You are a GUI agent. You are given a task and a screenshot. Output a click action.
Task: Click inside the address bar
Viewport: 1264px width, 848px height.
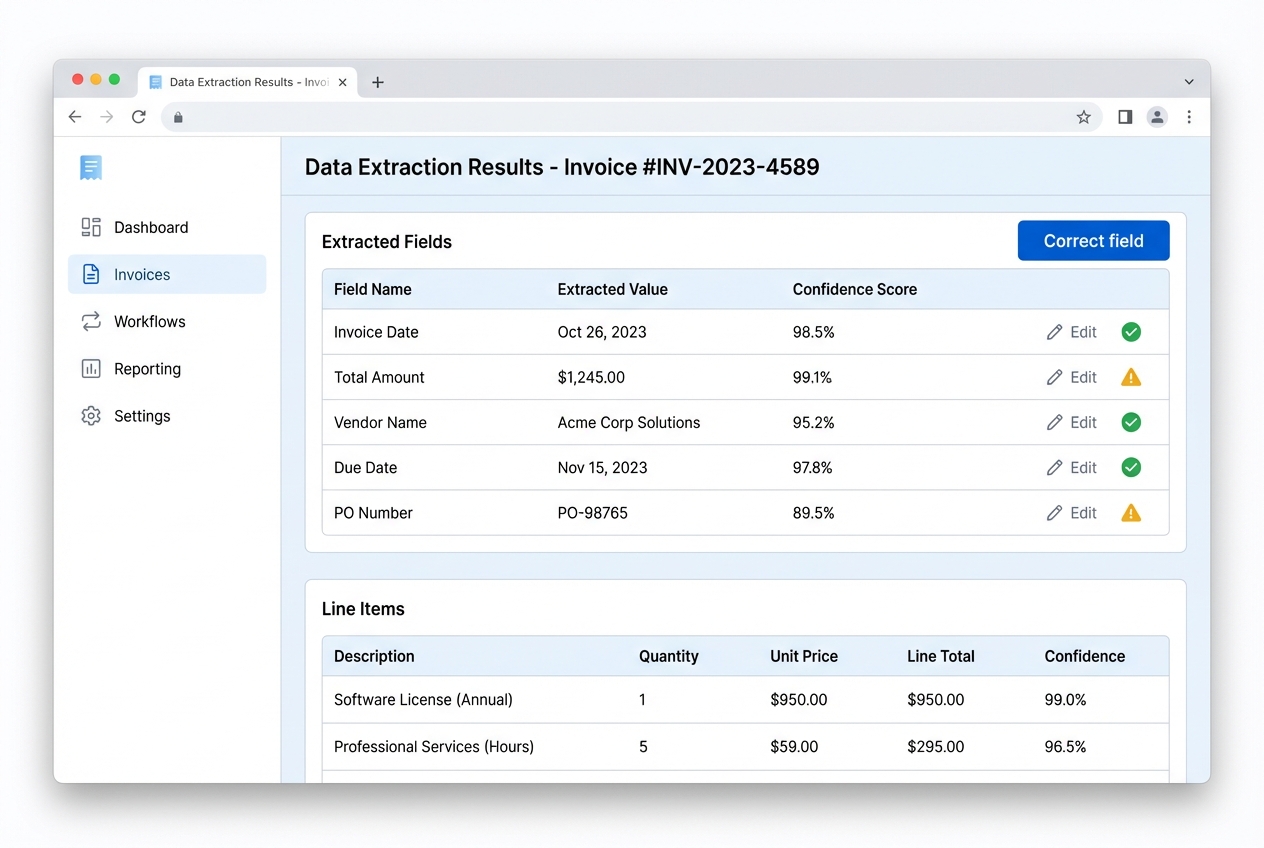600,117
